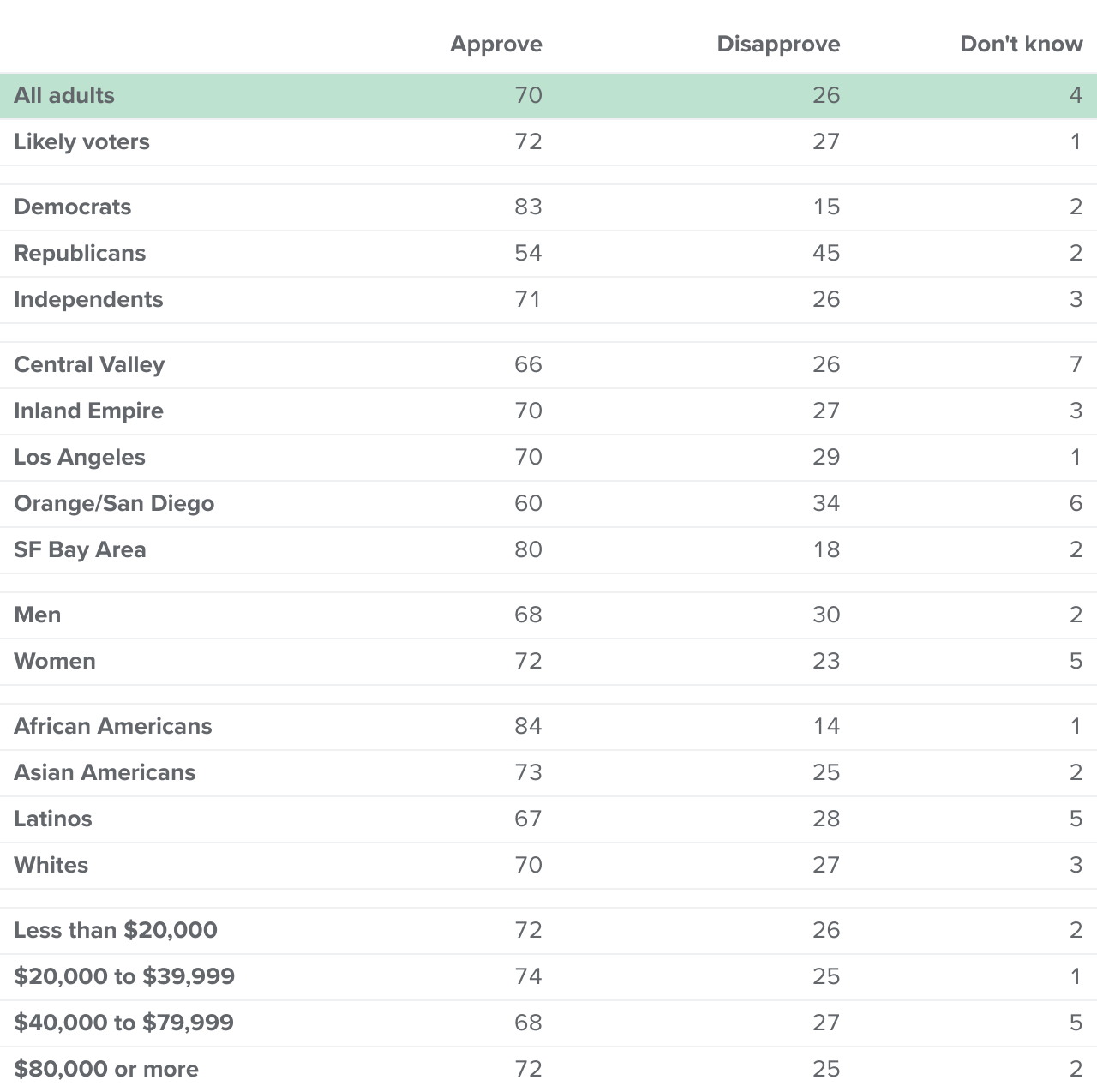The image size is (1097, 1092).
Task: Select the Inland Empire row label
Action: coord(88,411)
